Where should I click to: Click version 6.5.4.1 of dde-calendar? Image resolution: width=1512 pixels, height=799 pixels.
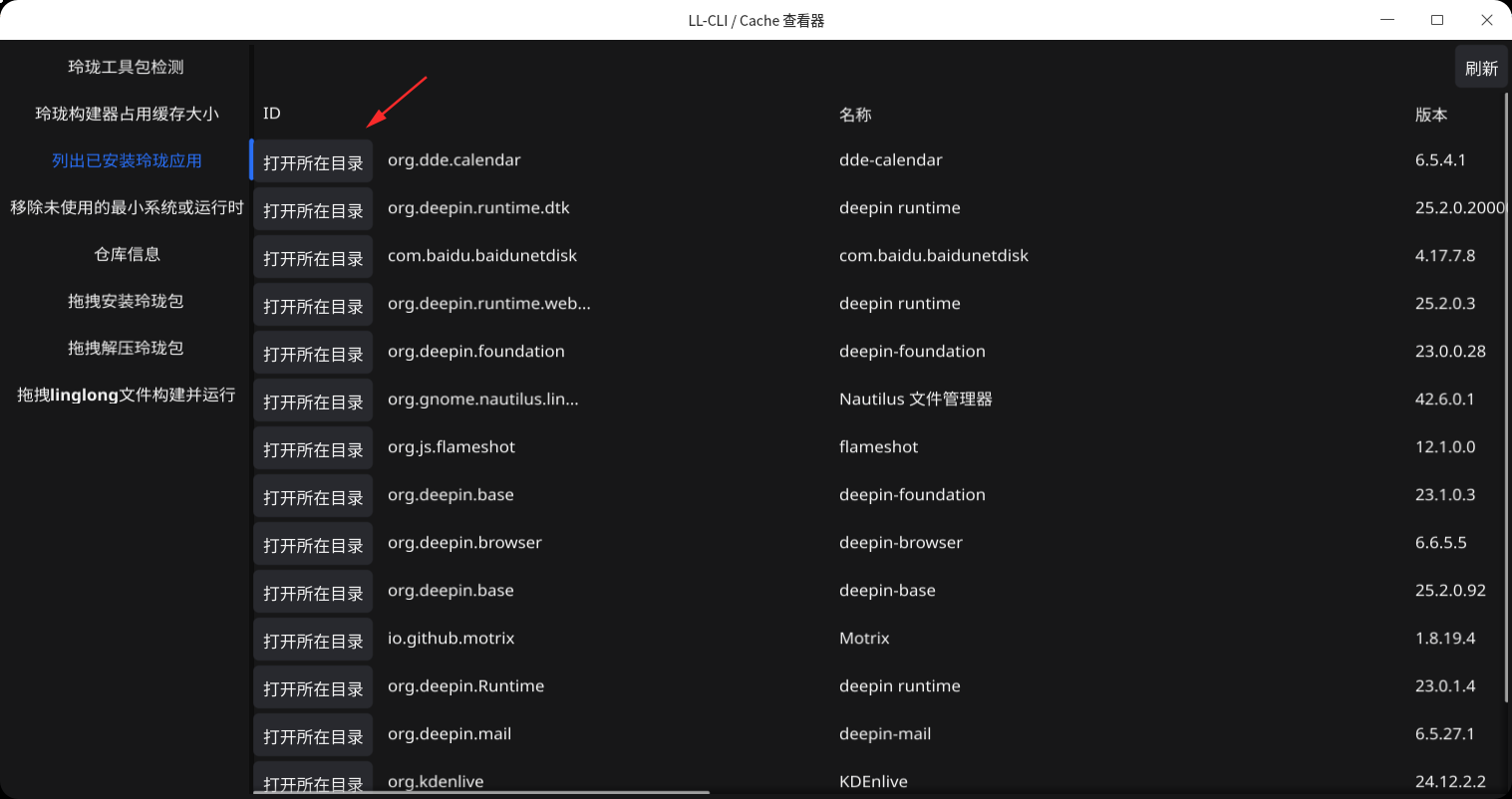point(1440,160)
